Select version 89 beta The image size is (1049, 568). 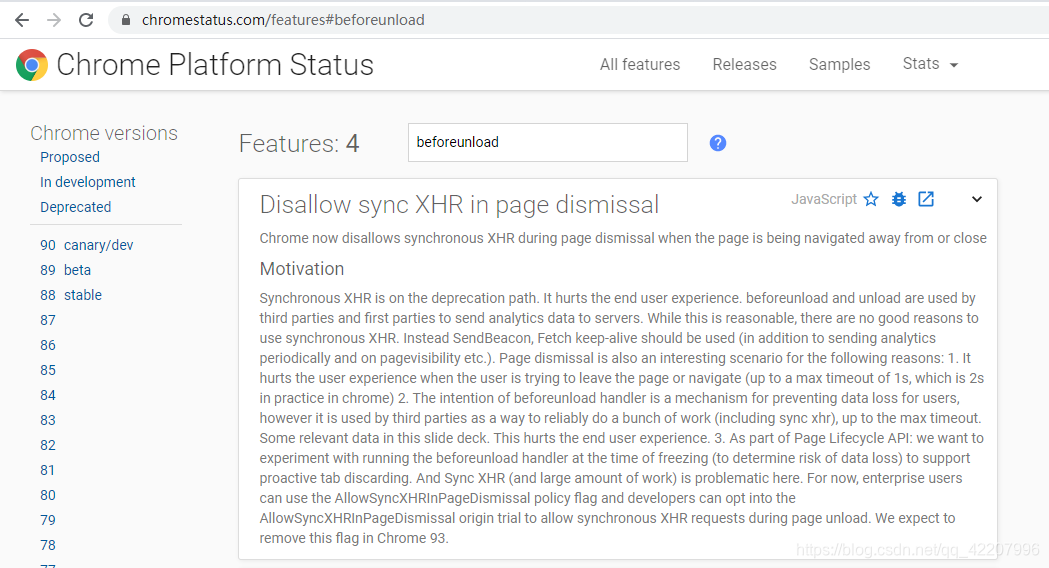tap(65, 270)
